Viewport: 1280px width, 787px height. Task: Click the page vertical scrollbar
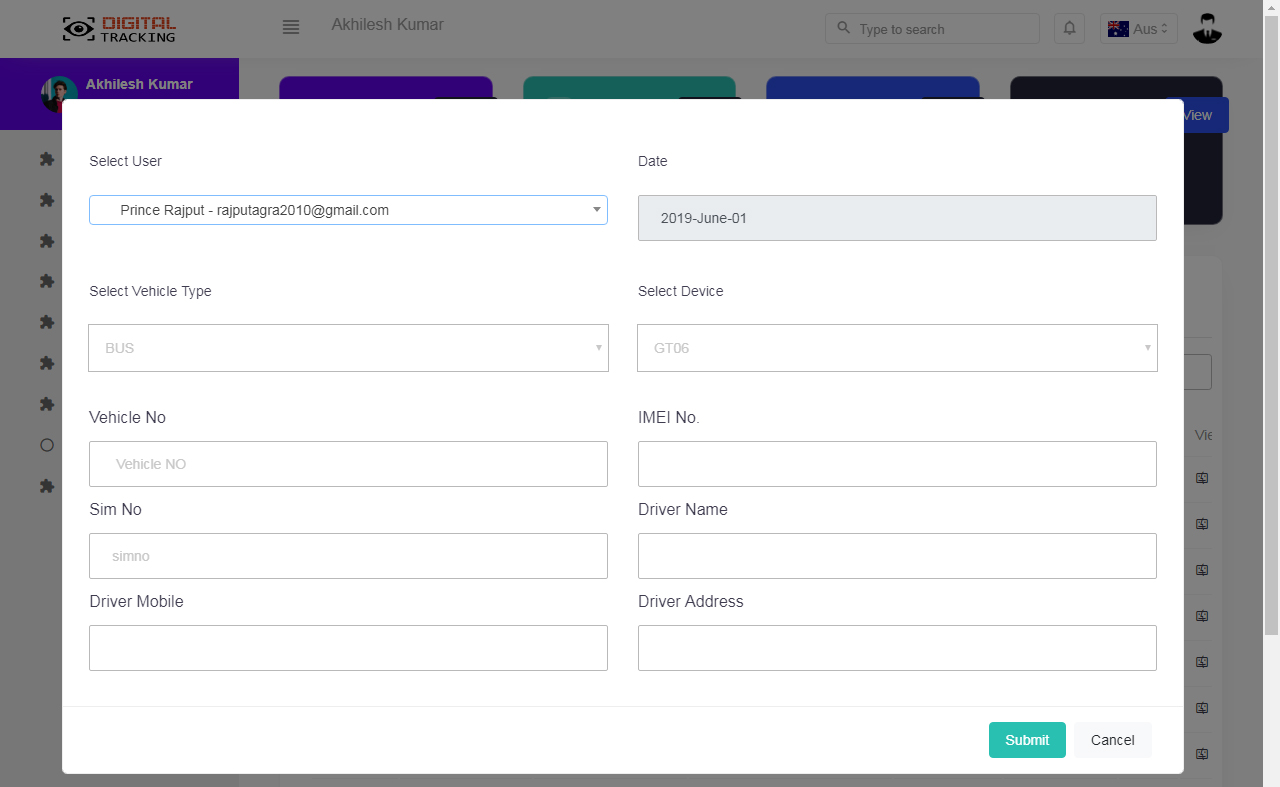pyautogui.click(x=1271, y=325)
